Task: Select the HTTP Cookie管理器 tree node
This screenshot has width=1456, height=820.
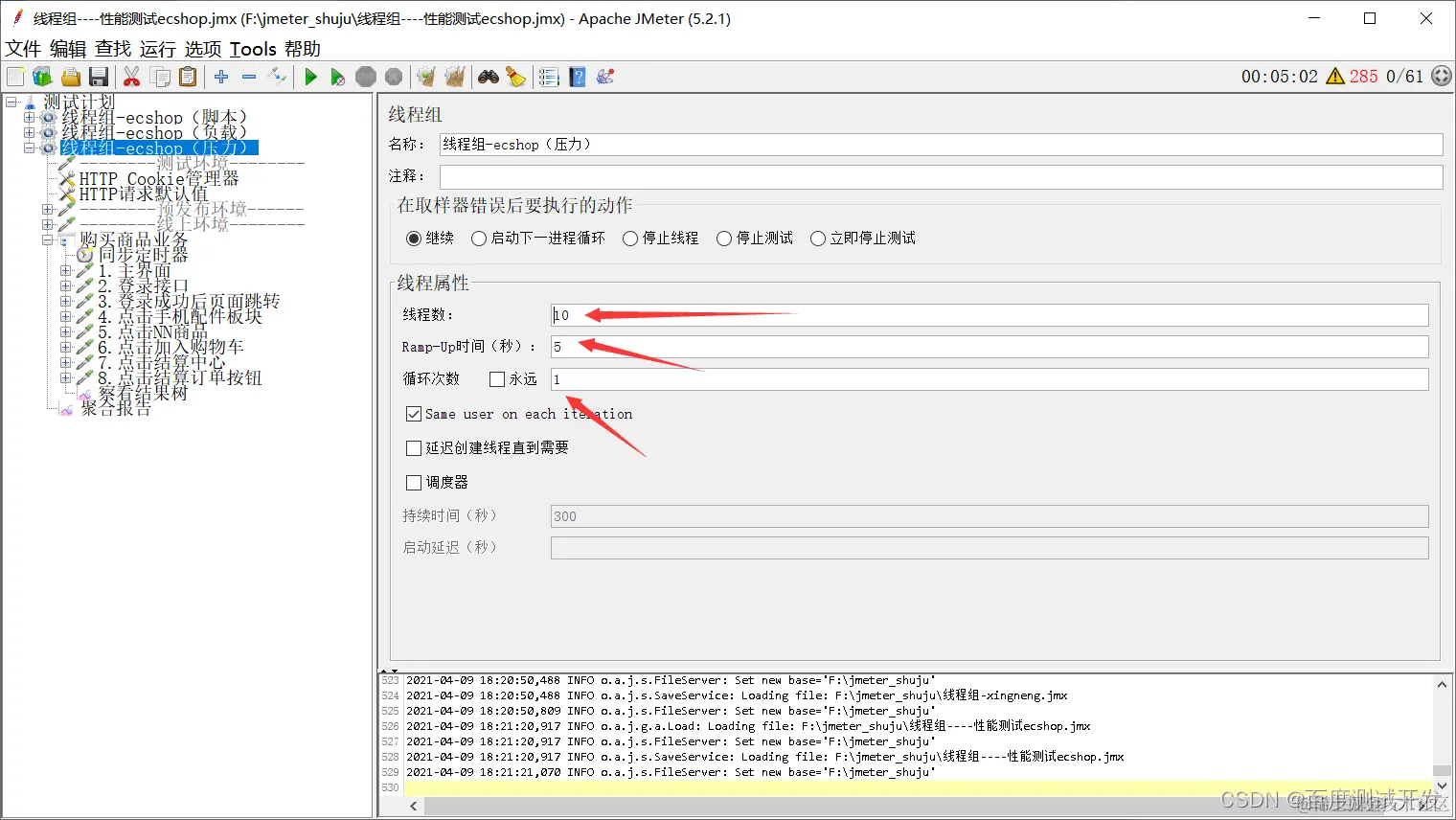Action: pos(159,179)
